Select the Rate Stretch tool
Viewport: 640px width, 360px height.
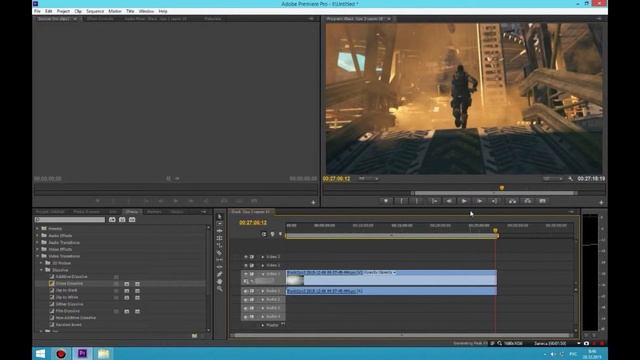pos(220,245)
